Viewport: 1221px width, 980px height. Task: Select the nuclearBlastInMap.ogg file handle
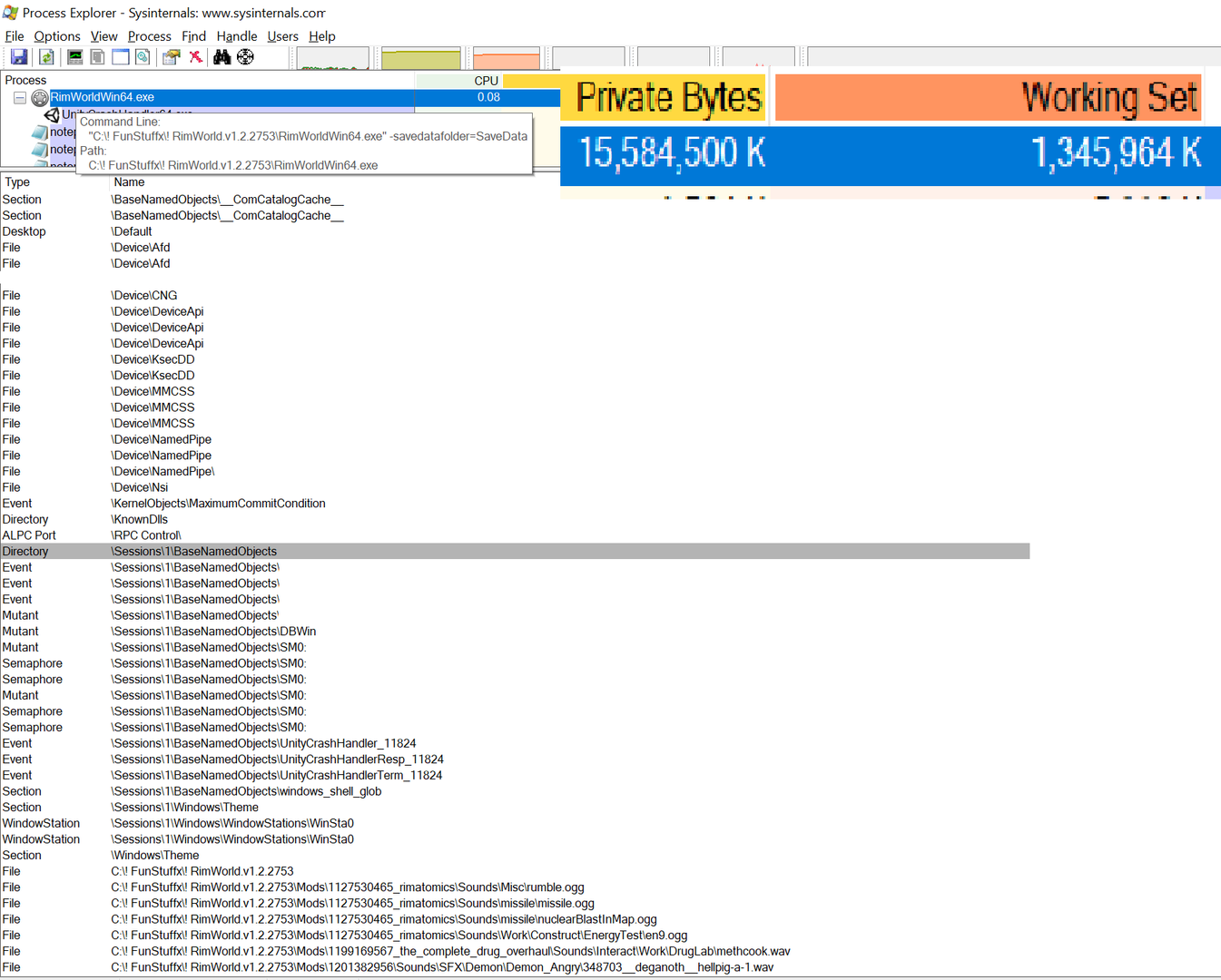515,919
